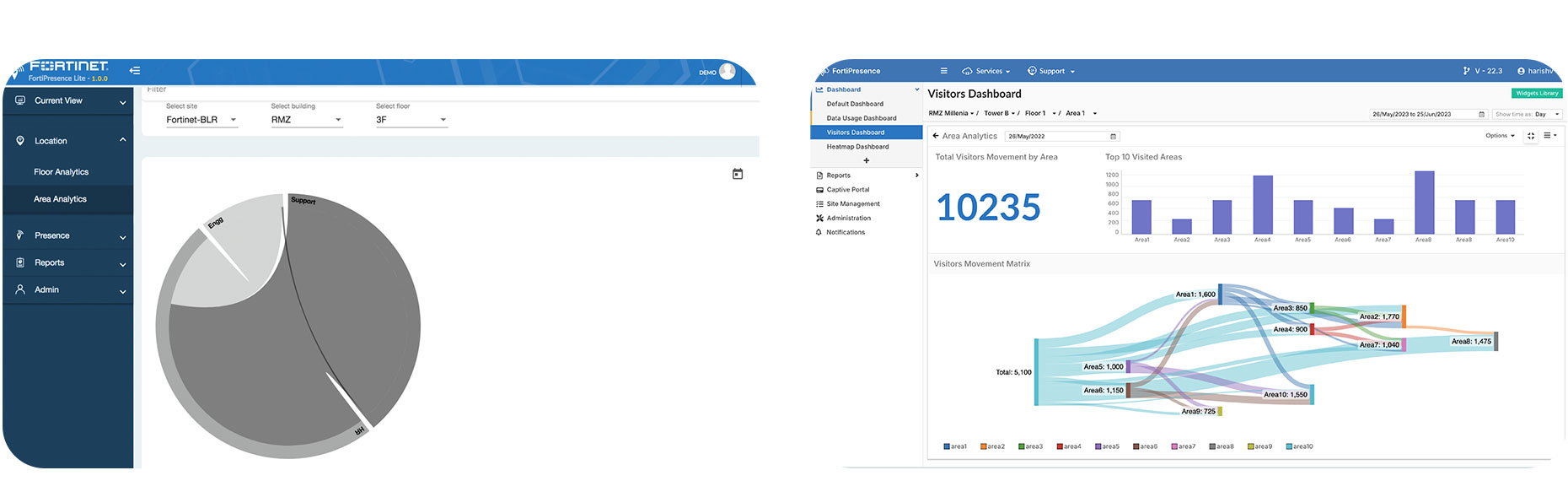Open the Select floor dropdown showing 3F

pos(411,120)
